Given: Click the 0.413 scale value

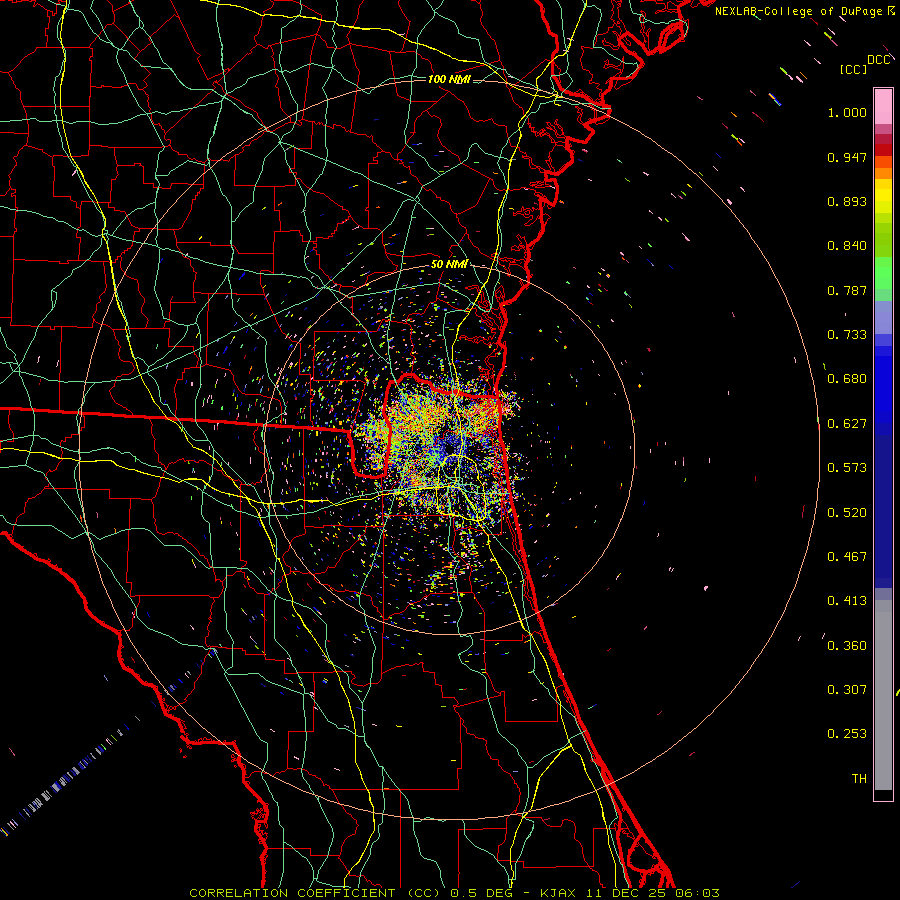Looking at the screenshot, I should tap(847, 601).
